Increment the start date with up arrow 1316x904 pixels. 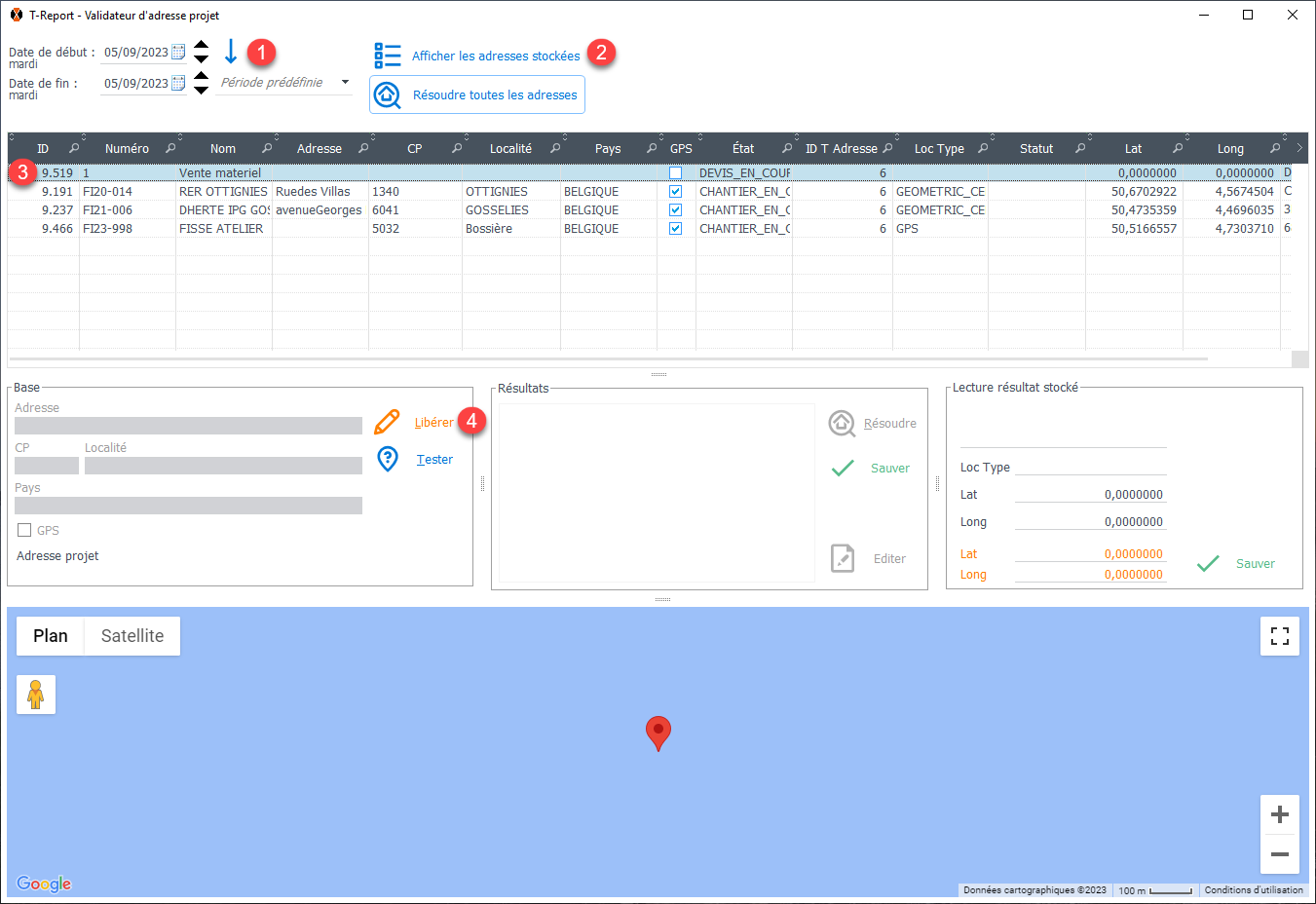tap(201, 45)
